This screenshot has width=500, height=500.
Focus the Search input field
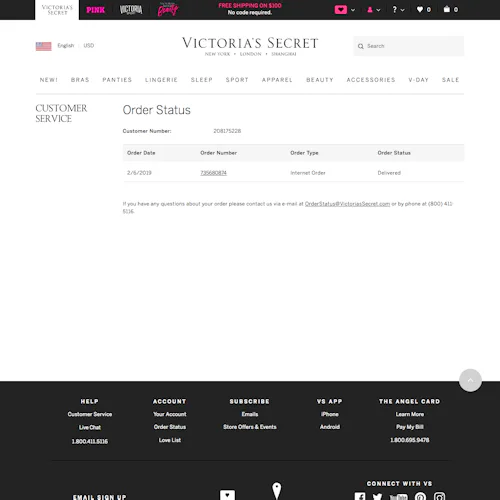coord(409,46)
